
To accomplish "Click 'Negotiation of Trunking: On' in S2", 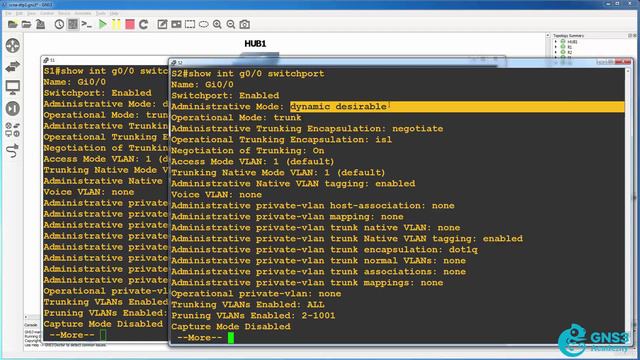I will (x=247, y=151).
